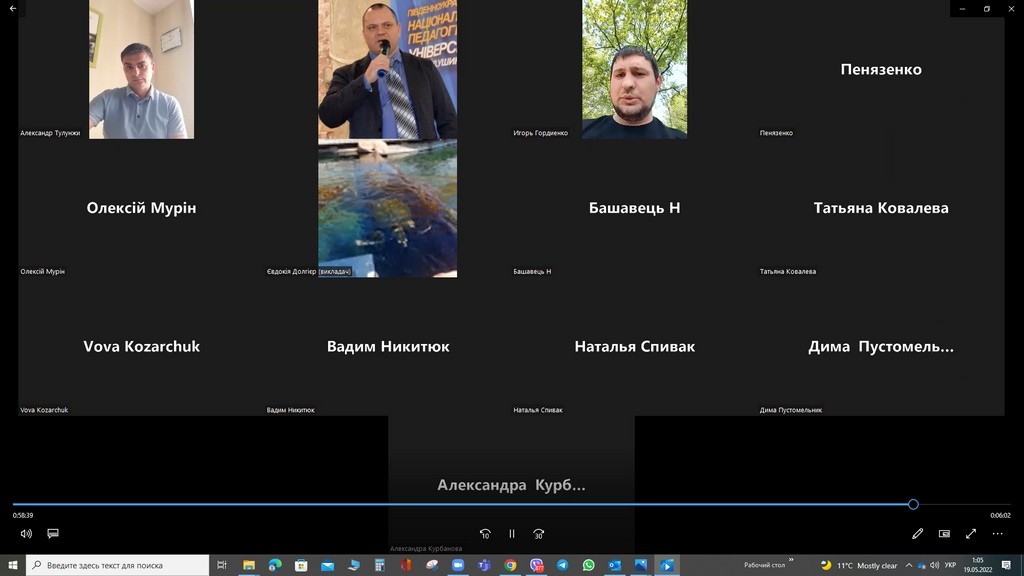Open the Windows Start menu
The image size is (1024, 576).
(x=12, y=565)
